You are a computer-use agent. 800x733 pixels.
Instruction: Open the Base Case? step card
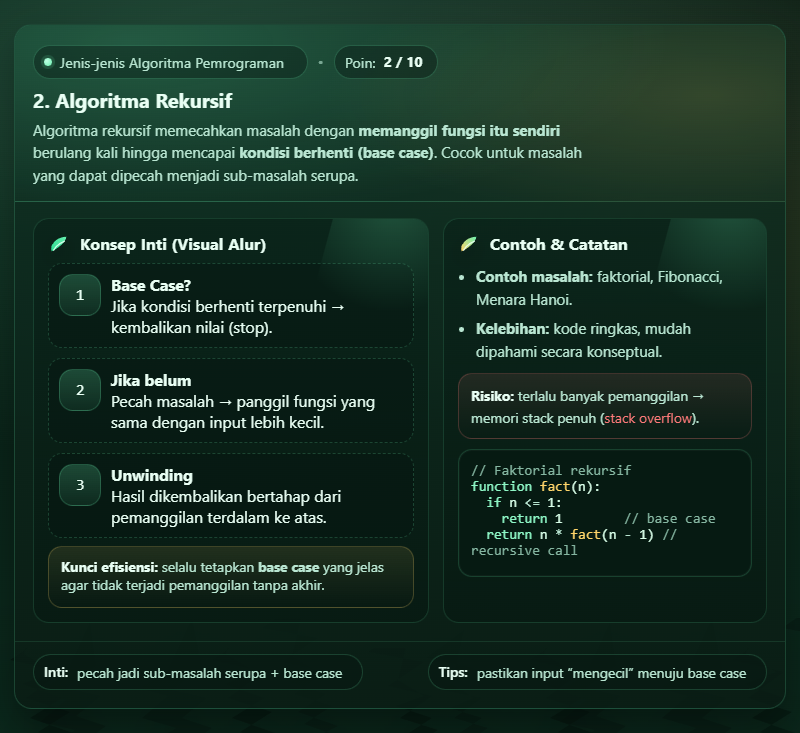[x=231, y=305]
